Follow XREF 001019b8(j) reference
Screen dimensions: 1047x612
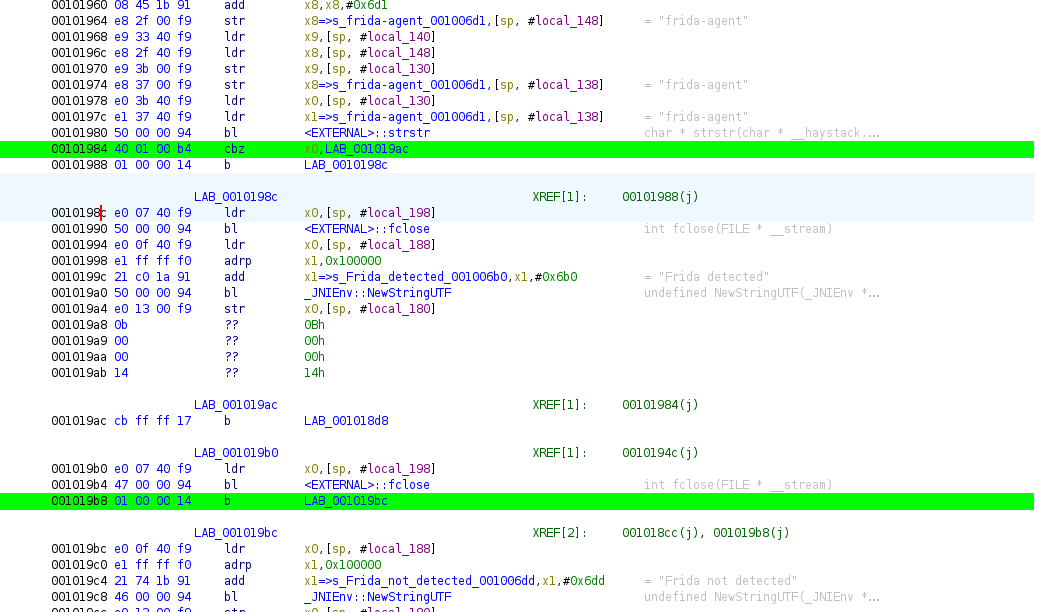tap(751, 533)
